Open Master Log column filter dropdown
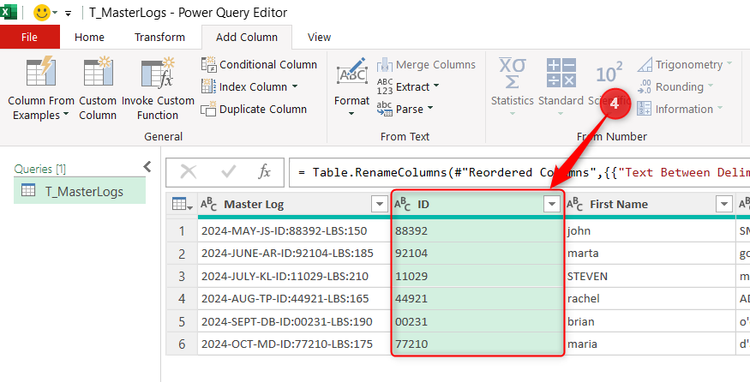Viewport: 750px width, 382px height. (379, 205)
